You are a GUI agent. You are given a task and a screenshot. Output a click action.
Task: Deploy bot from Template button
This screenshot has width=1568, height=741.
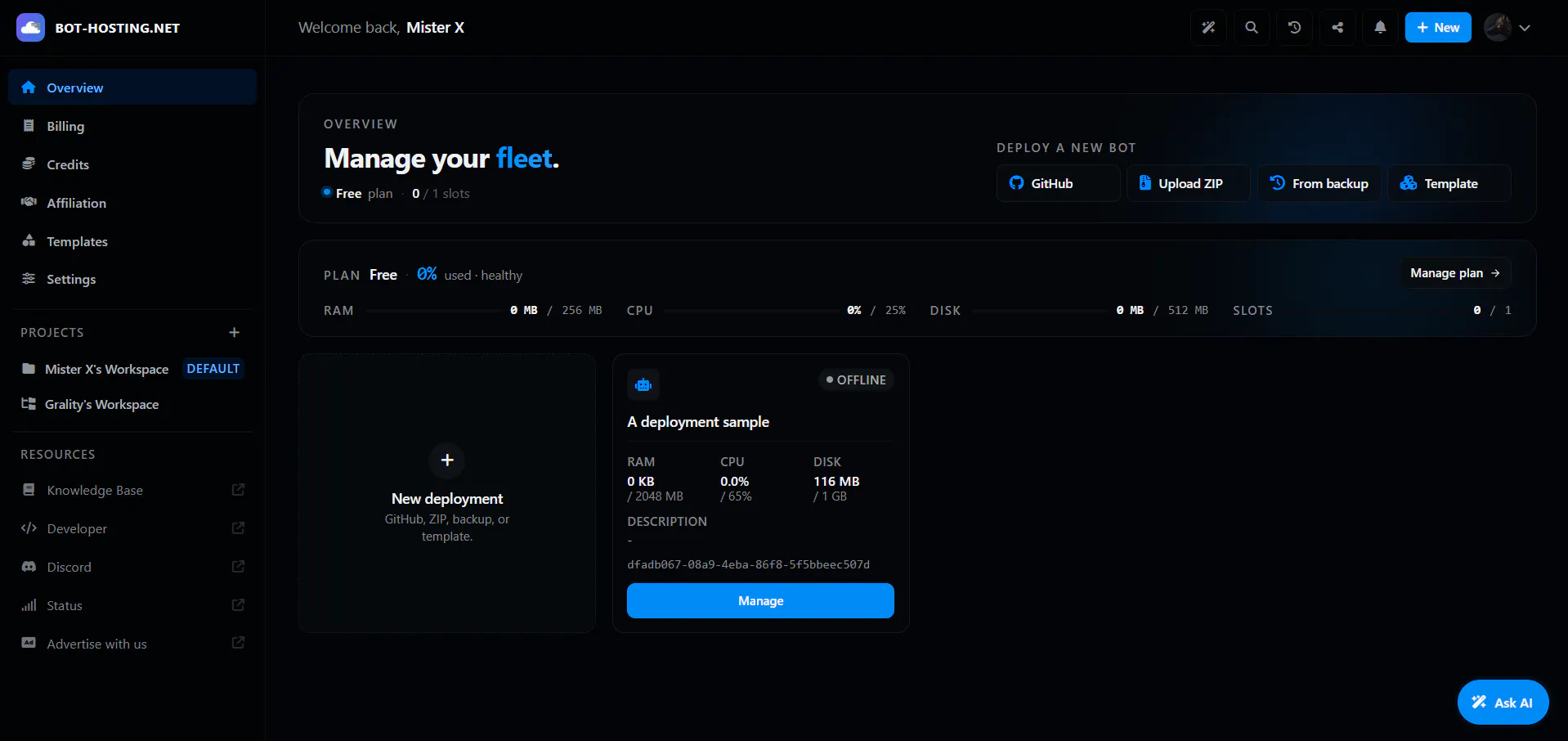pyautogui.click(x=1449, y=183)
